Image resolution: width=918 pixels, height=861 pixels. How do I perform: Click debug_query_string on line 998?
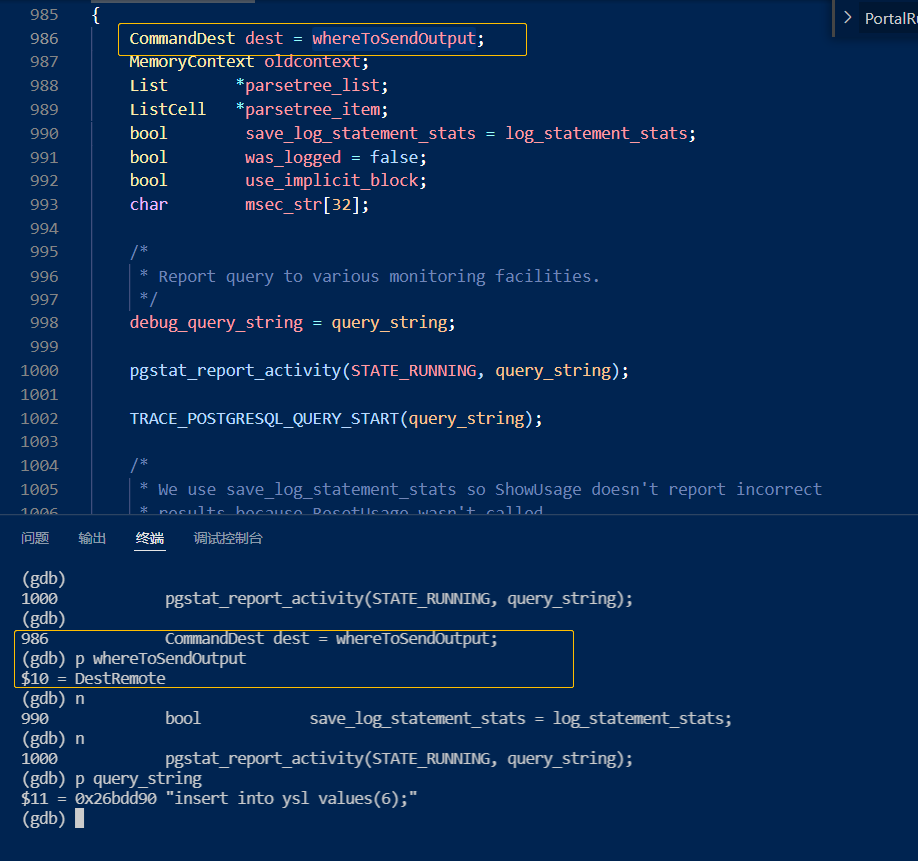pyautogui.click(x=216, y=323)
